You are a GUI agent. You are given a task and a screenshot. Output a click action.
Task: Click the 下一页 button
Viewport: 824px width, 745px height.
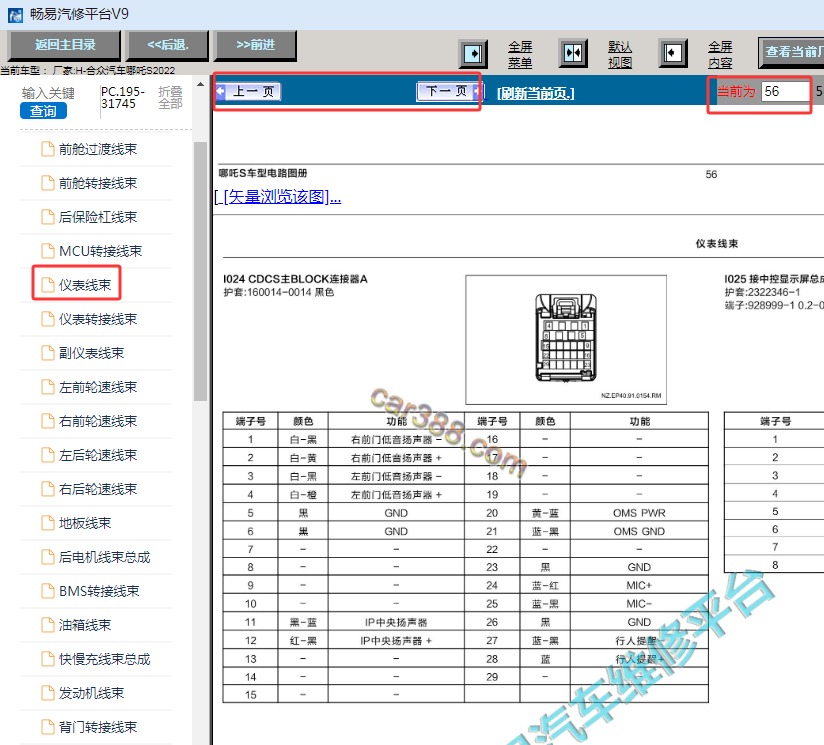click(x=448, y=91)
